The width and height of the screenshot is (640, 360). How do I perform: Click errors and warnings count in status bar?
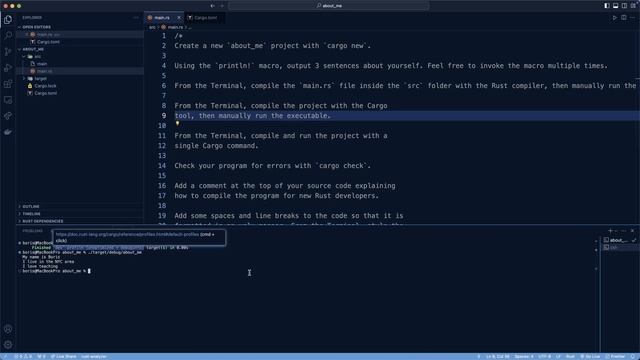(23, 356)
